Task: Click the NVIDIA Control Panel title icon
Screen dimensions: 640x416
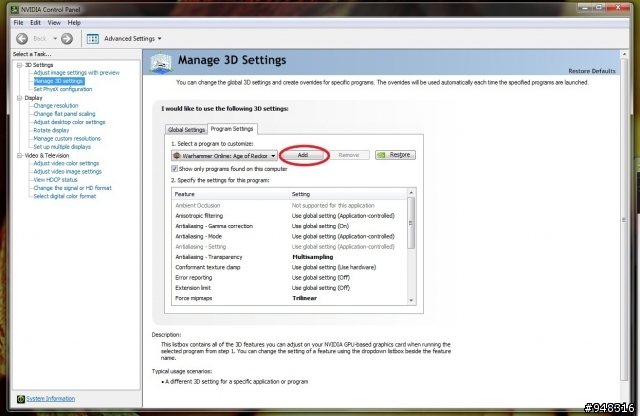Action: (15, 9)
